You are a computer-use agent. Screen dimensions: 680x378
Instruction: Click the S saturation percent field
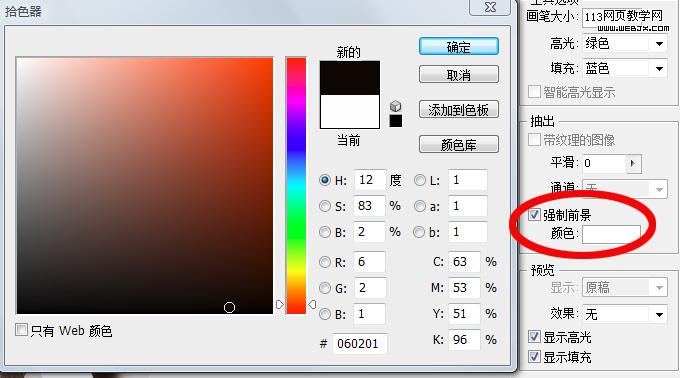tap(369, 206)
